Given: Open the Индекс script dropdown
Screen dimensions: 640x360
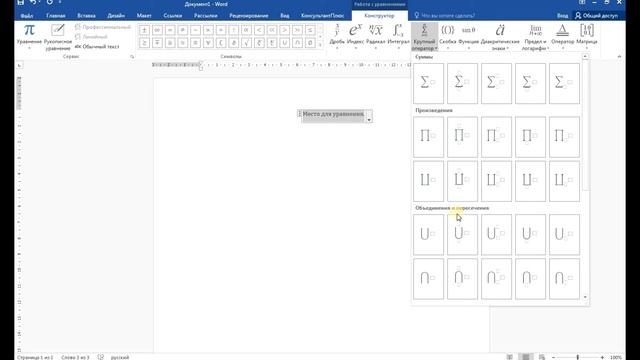Looking at the screenshot, I should pos(356,36).
